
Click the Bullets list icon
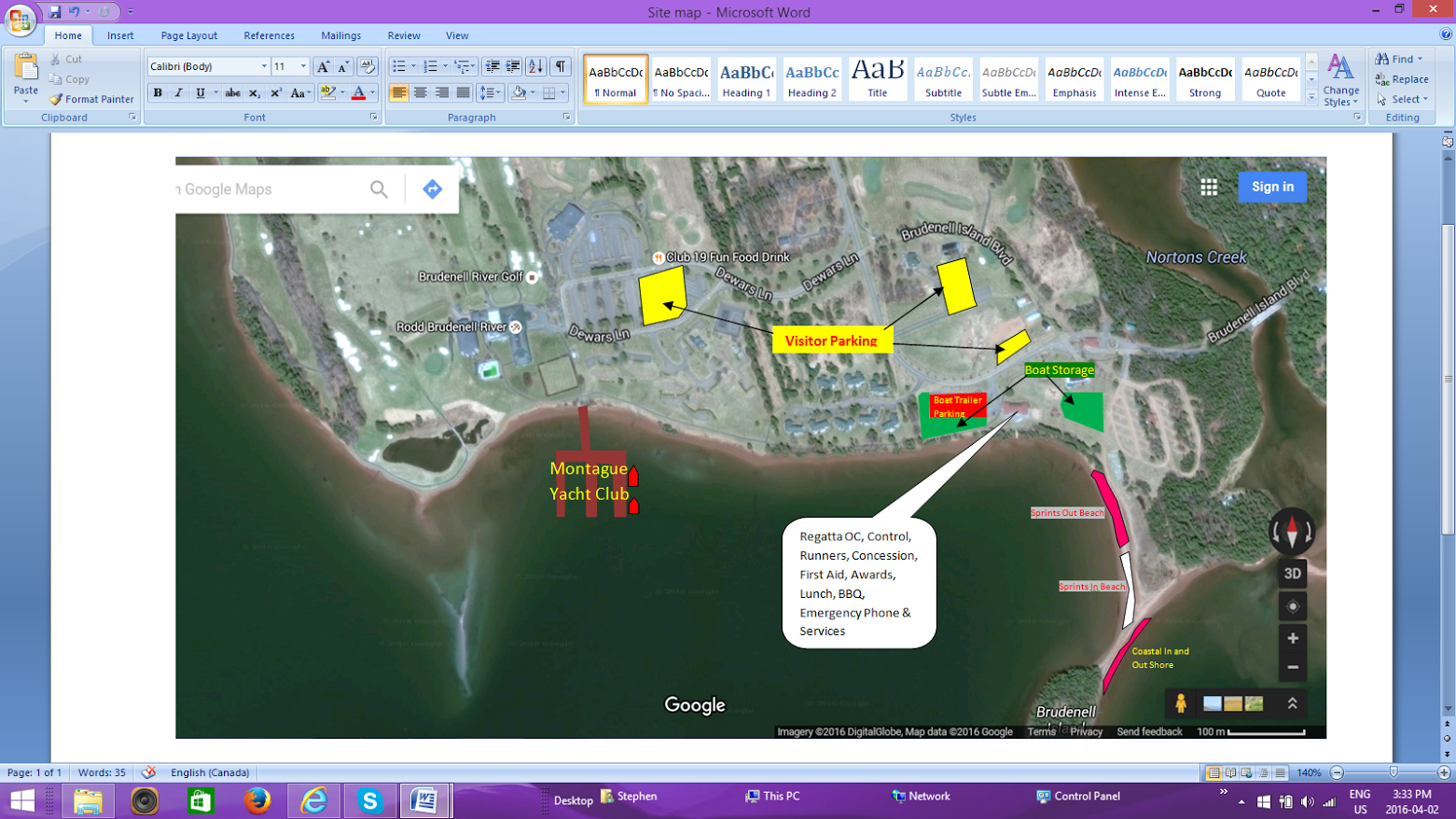click(x=399, y=66)
